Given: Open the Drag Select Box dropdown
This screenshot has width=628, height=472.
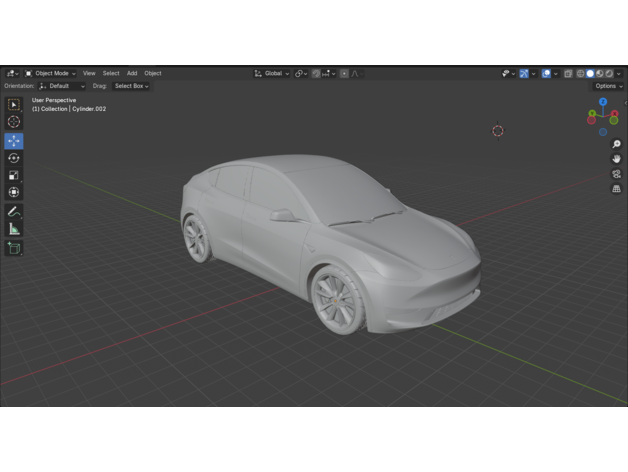Looking at the screenshot, I should (131, 86).
